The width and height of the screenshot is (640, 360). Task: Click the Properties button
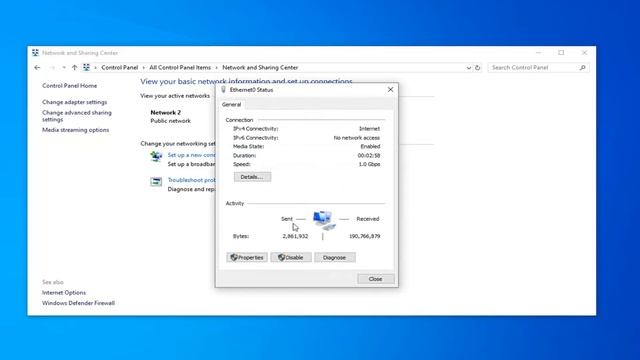point(247,258)
